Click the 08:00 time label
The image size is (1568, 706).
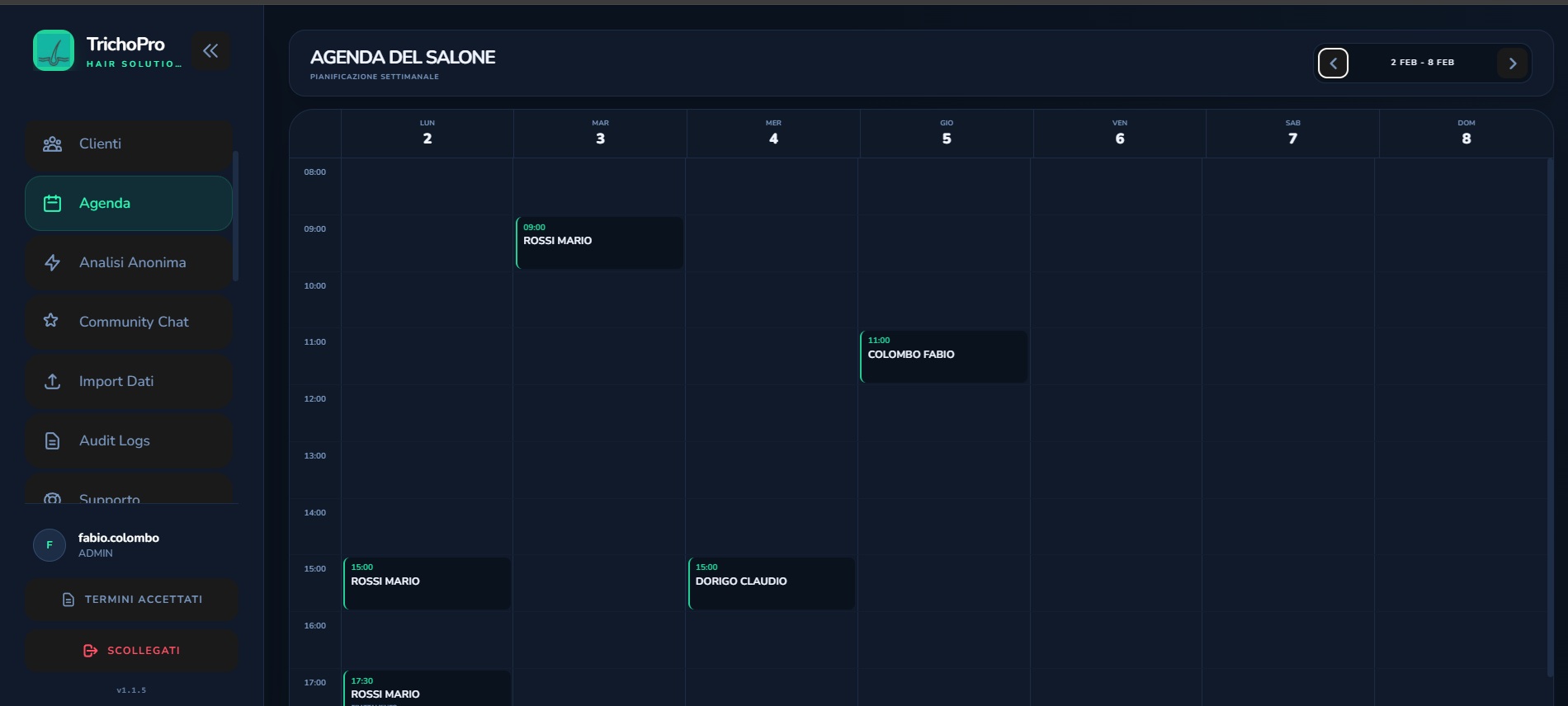click(314, 172)
